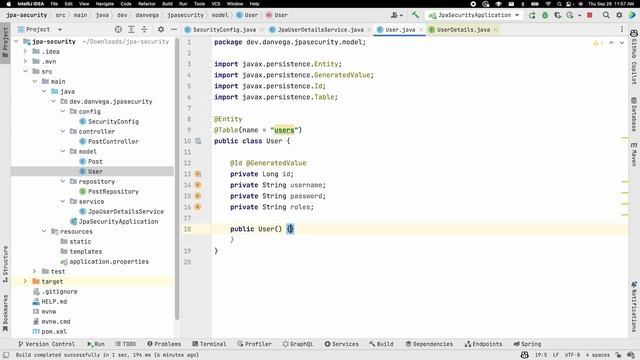Expand the test folder
640x360 pixels.
click(x=35, y=271)
